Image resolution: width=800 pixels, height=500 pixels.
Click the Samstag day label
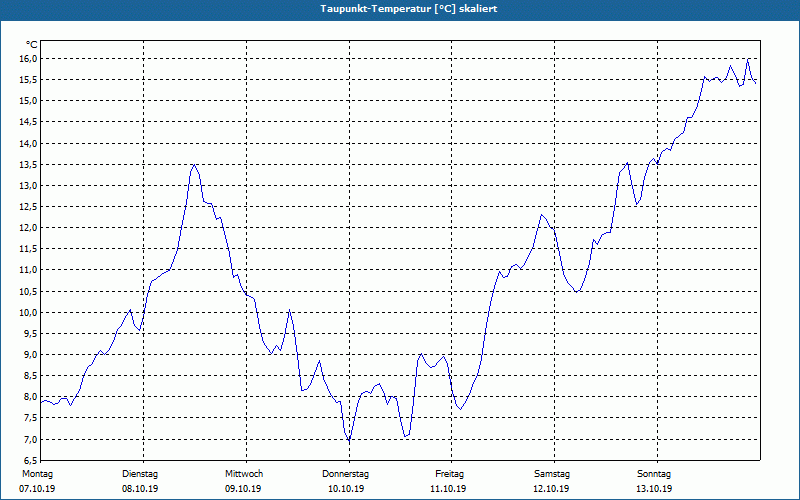(552, 474)
